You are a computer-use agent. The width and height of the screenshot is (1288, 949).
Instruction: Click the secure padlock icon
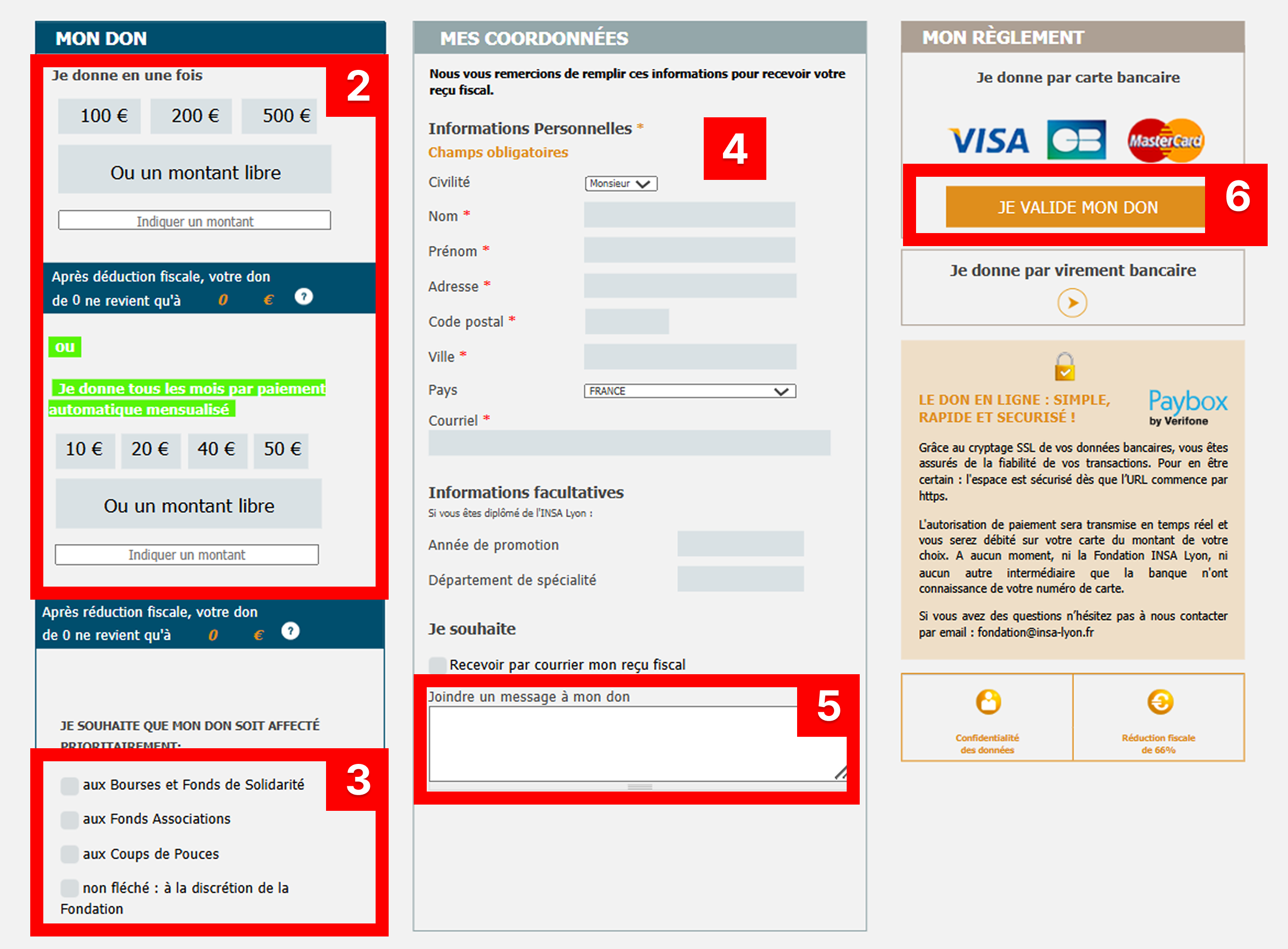click(x=1065, y=367)
